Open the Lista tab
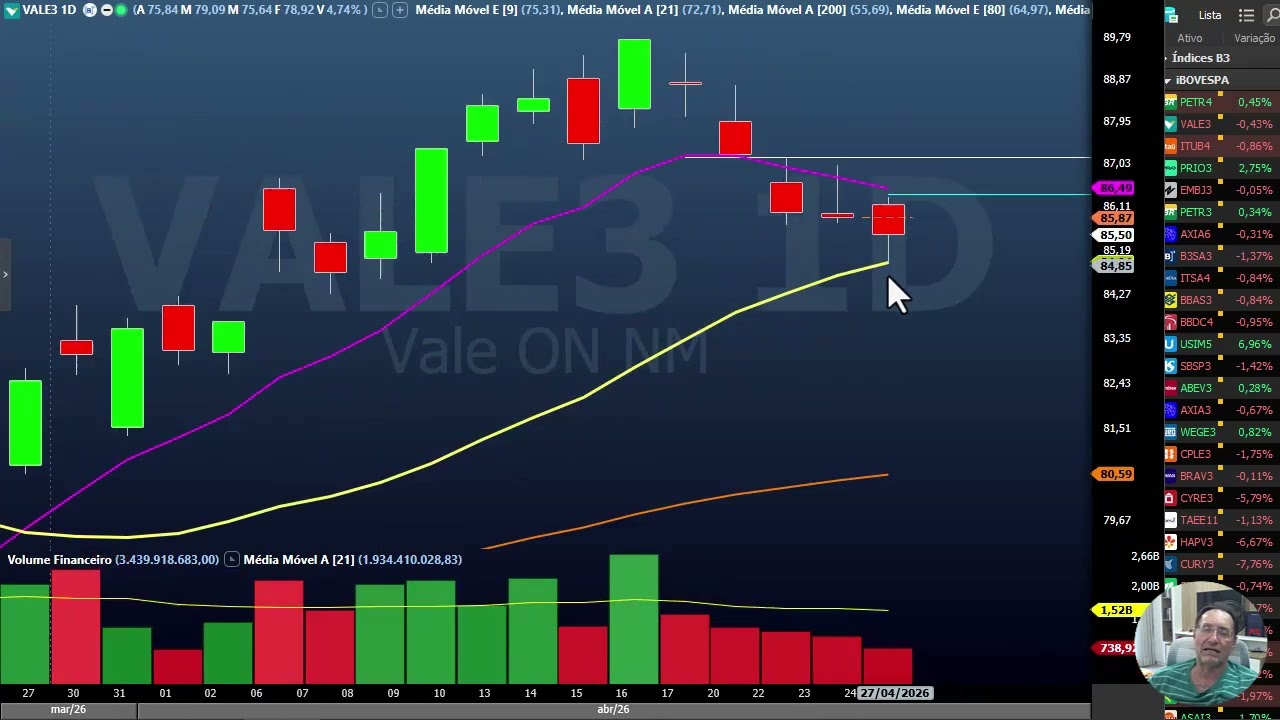This screenshot has height=720, width=1280. pyautogui.click(x=1210, y=15)
